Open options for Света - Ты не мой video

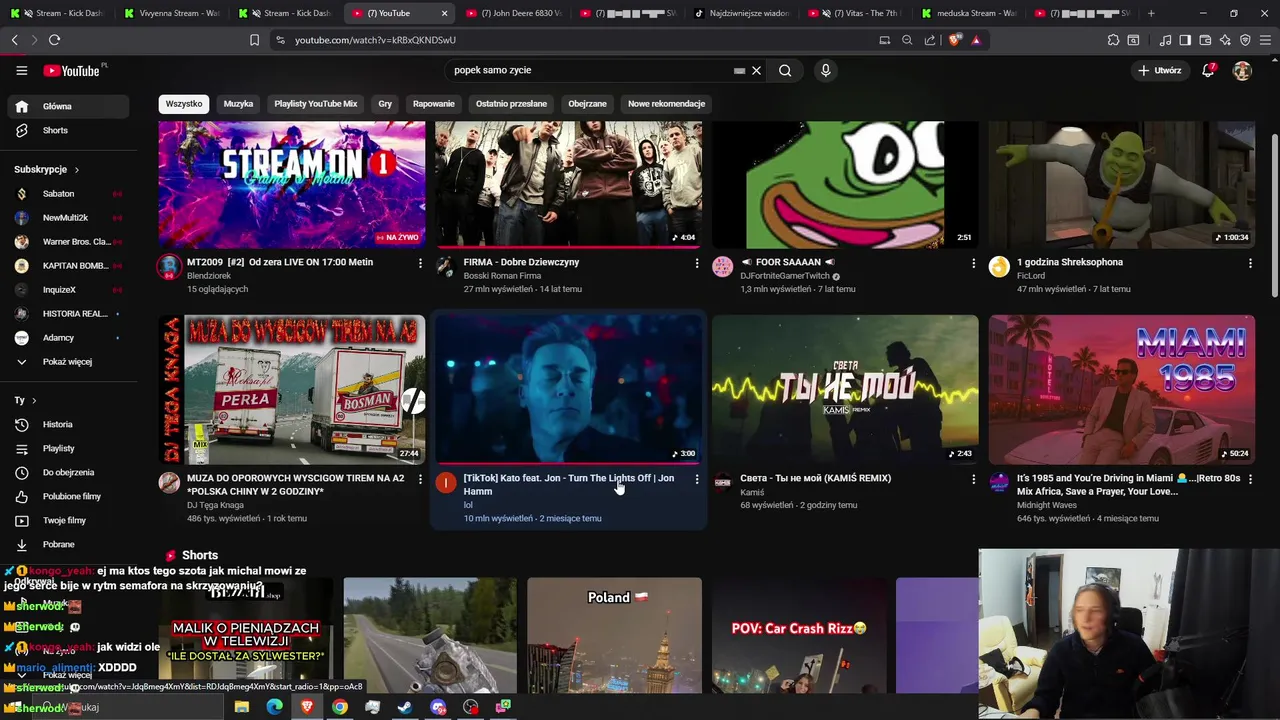973,479
